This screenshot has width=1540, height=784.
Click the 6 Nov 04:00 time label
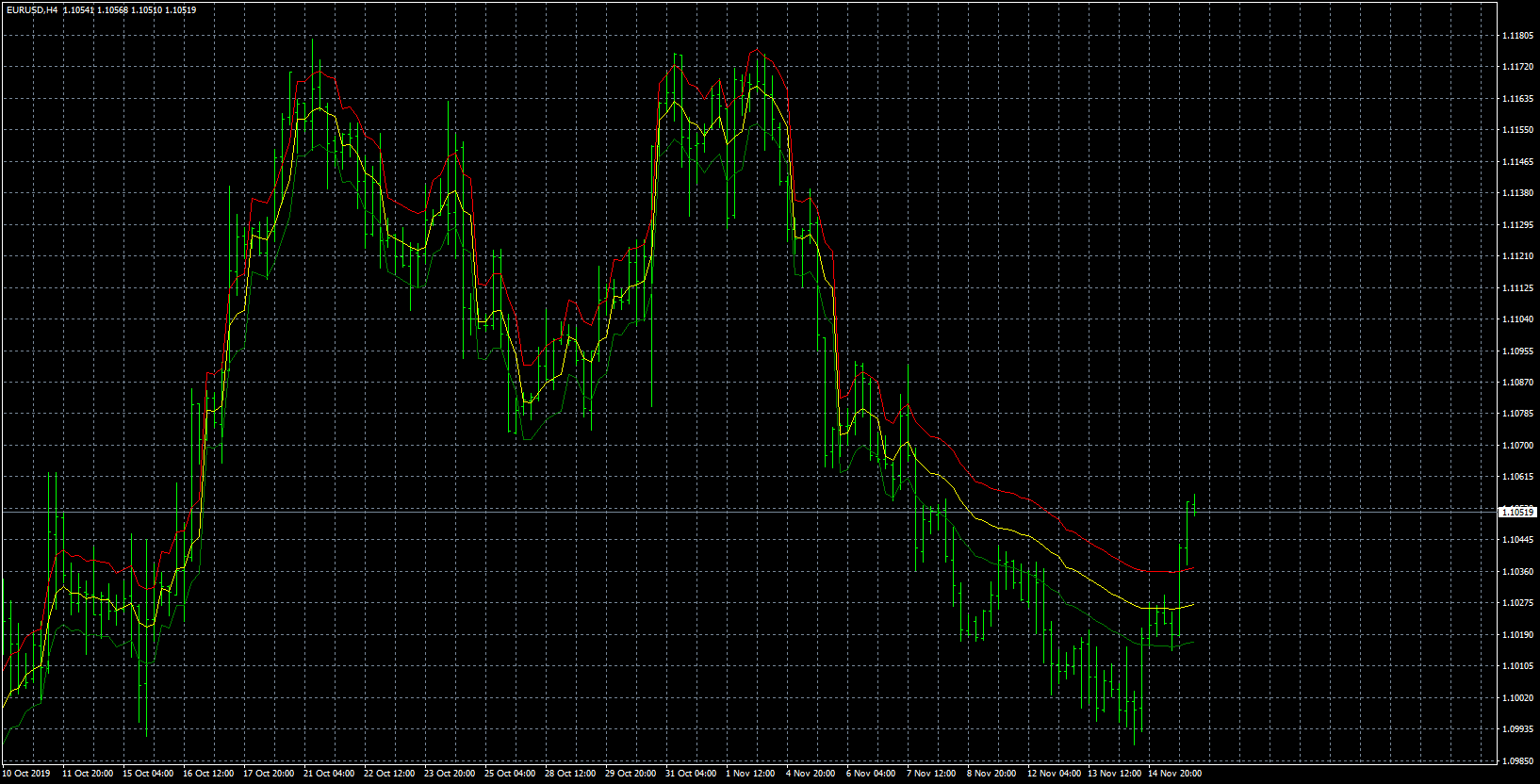[871, 774]
